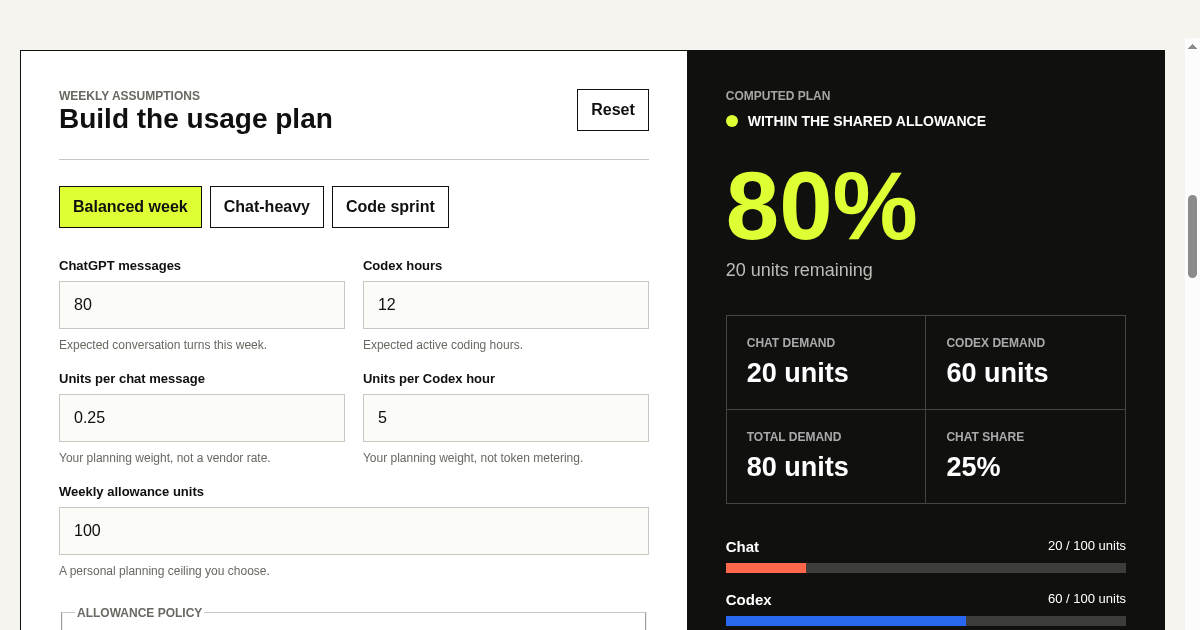The image size is (1200, 630).
Task: Click the 'COMPUTED PLAN' label
Action: point(778,96)
